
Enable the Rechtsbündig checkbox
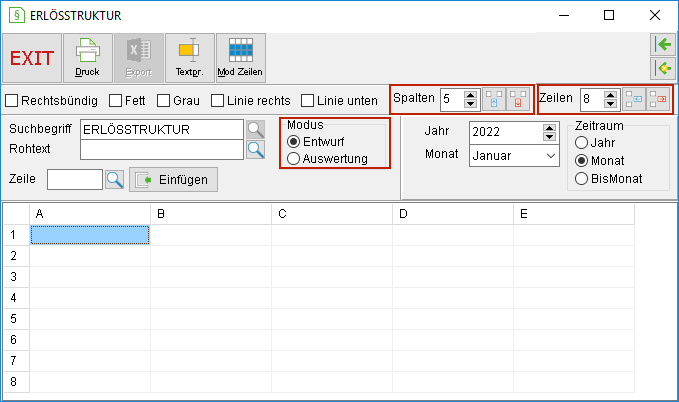coord(12,100)
